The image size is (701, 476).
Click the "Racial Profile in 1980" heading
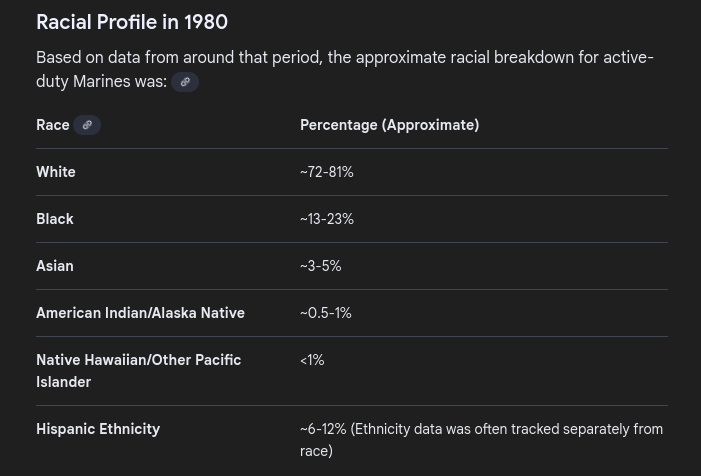coord(132,22)
